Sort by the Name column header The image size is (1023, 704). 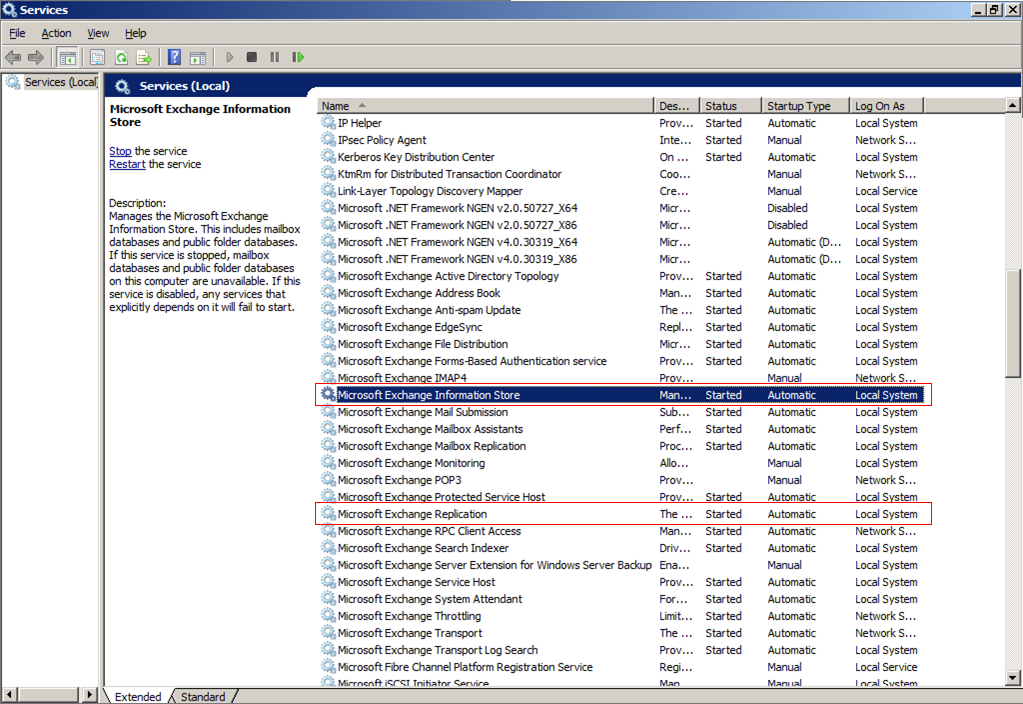point(485,106)
